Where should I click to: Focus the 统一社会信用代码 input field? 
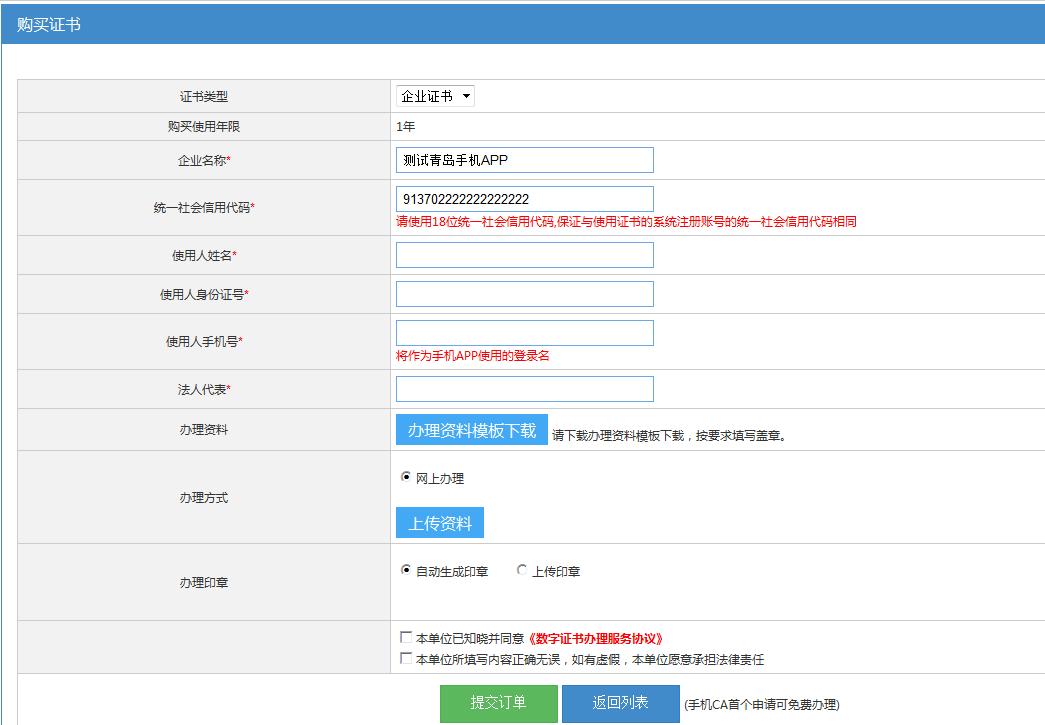coord(524,199)
